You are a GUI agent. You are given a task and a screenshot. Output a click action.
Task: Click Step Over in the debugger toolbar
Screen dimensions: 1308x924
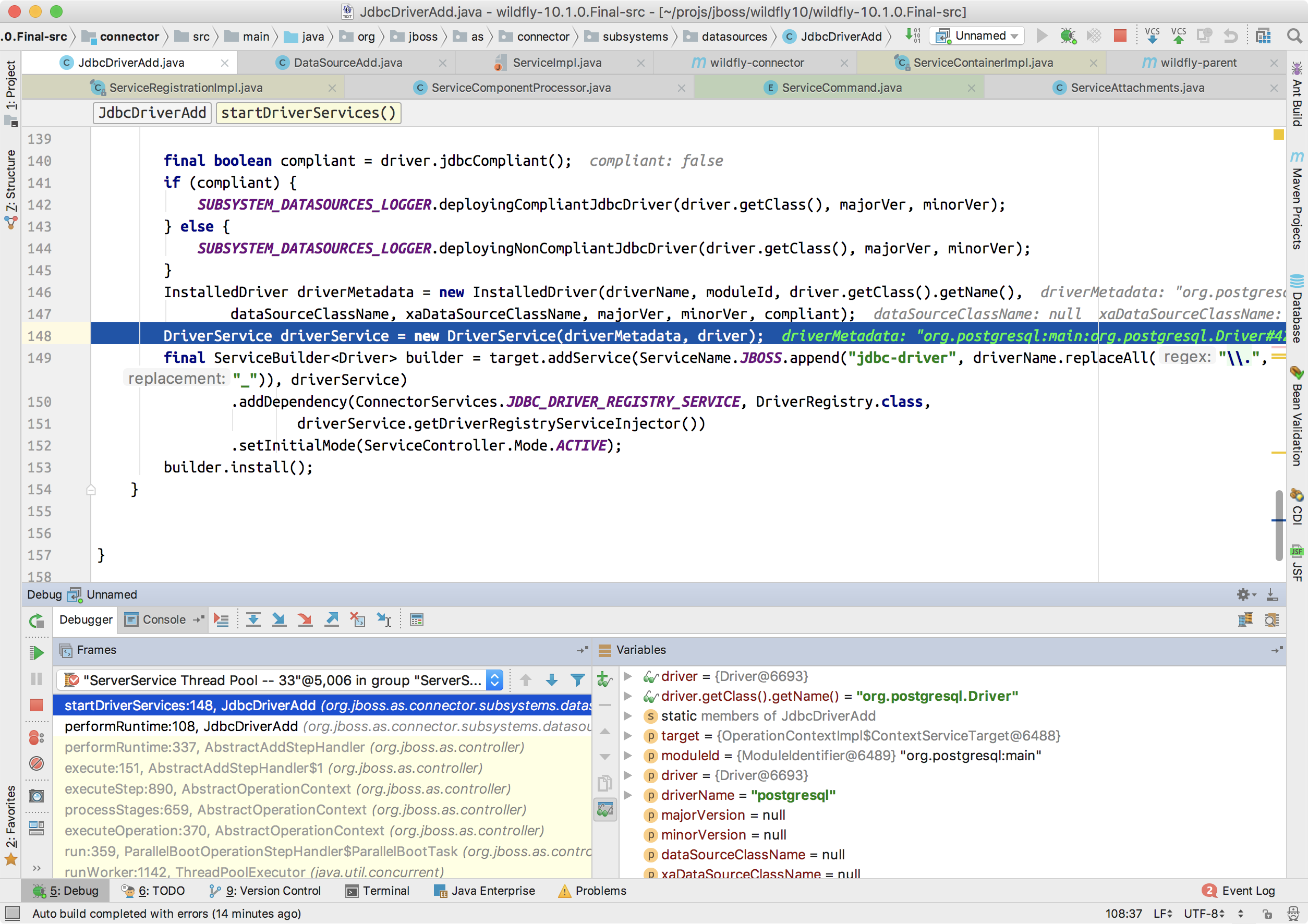(253, 620)
